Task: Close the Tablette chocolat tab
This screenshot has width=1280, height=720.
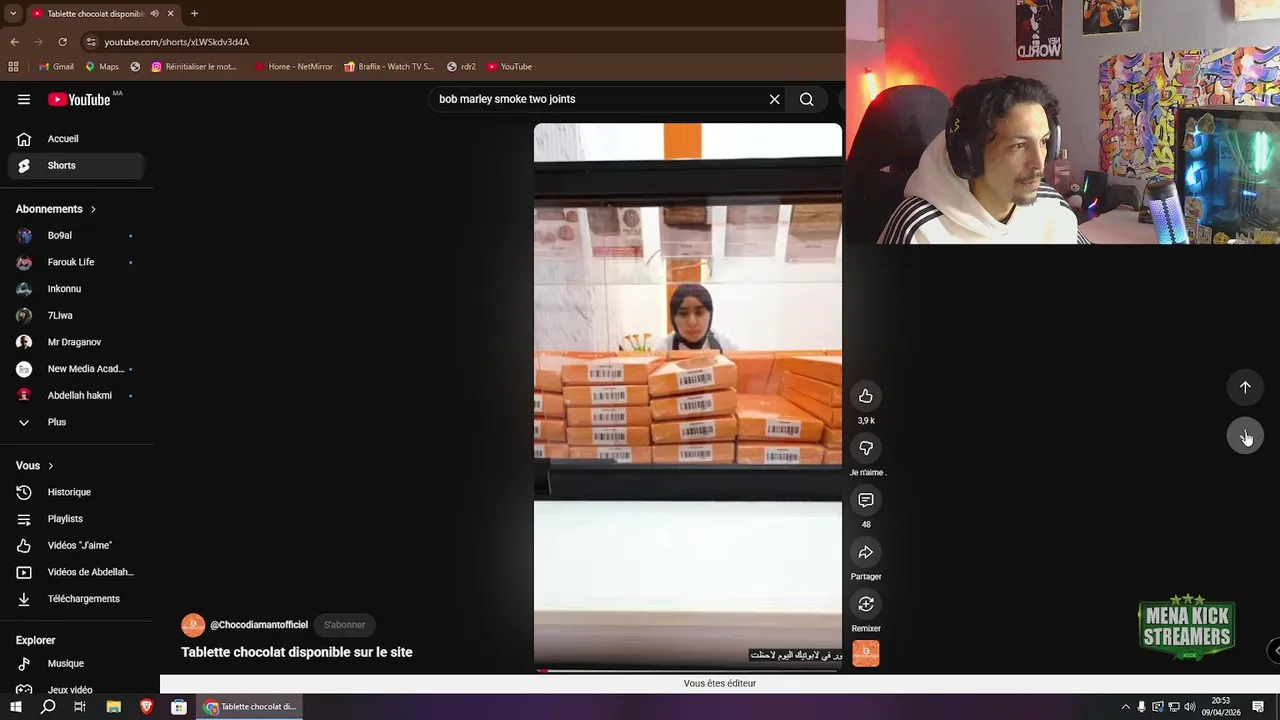Action: tap(170, 13)
